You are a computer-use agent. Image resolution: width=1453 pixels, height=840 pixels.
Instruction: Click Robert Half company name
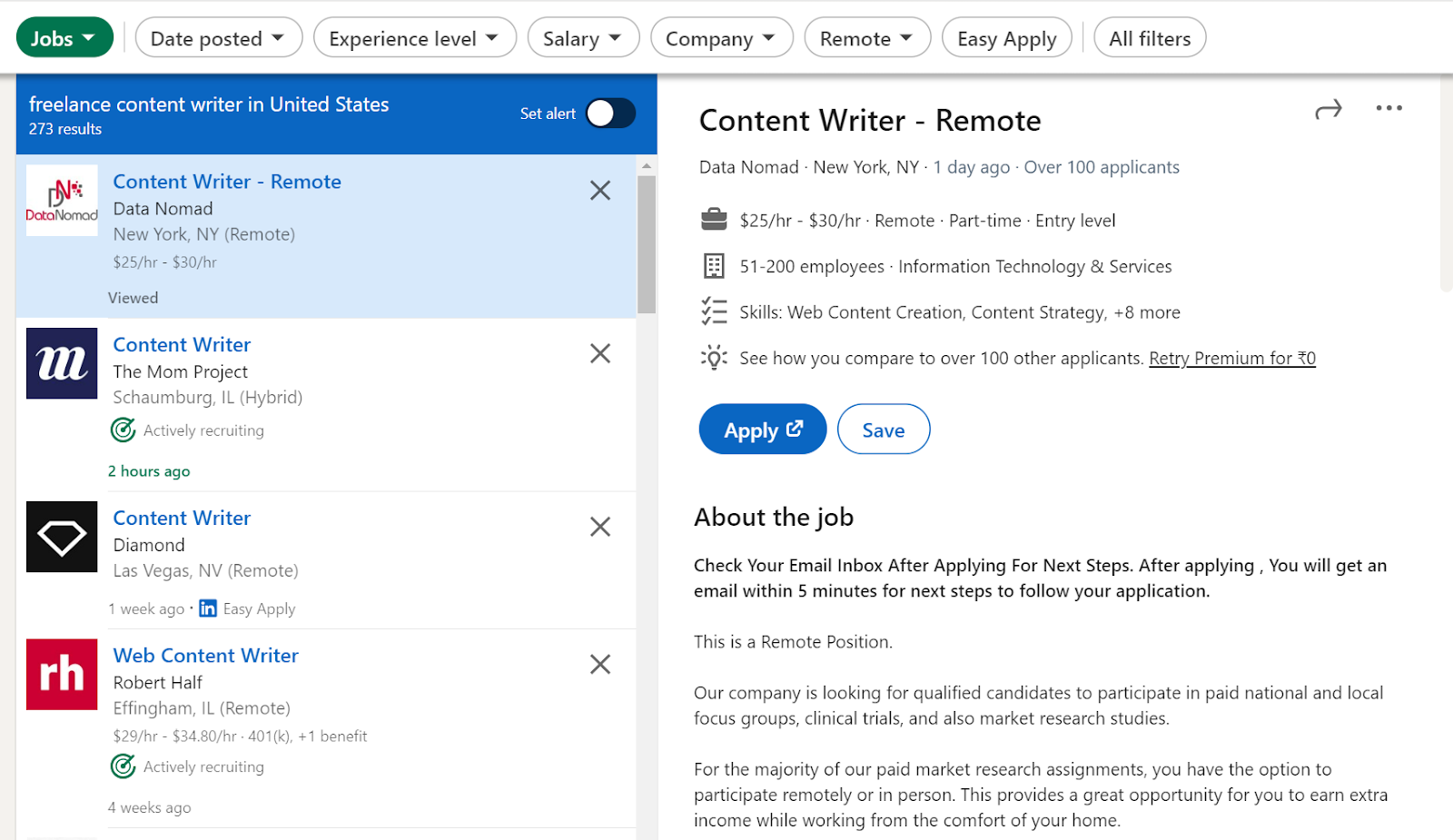[157, 683]
